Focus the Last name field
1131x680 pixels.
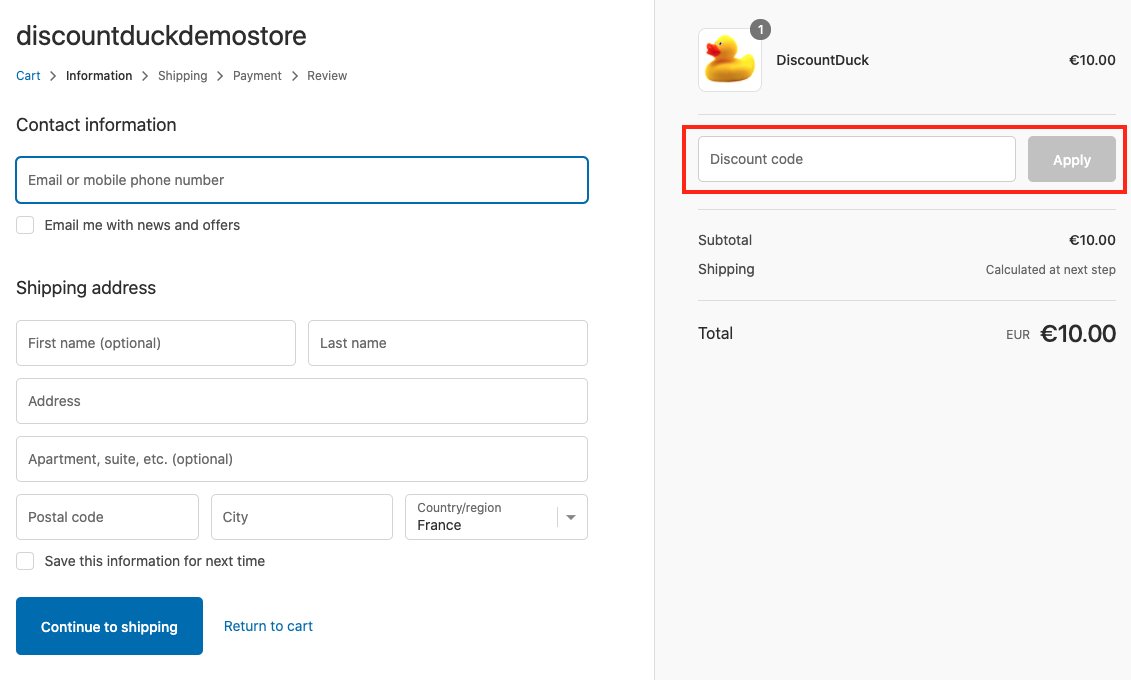447,343
